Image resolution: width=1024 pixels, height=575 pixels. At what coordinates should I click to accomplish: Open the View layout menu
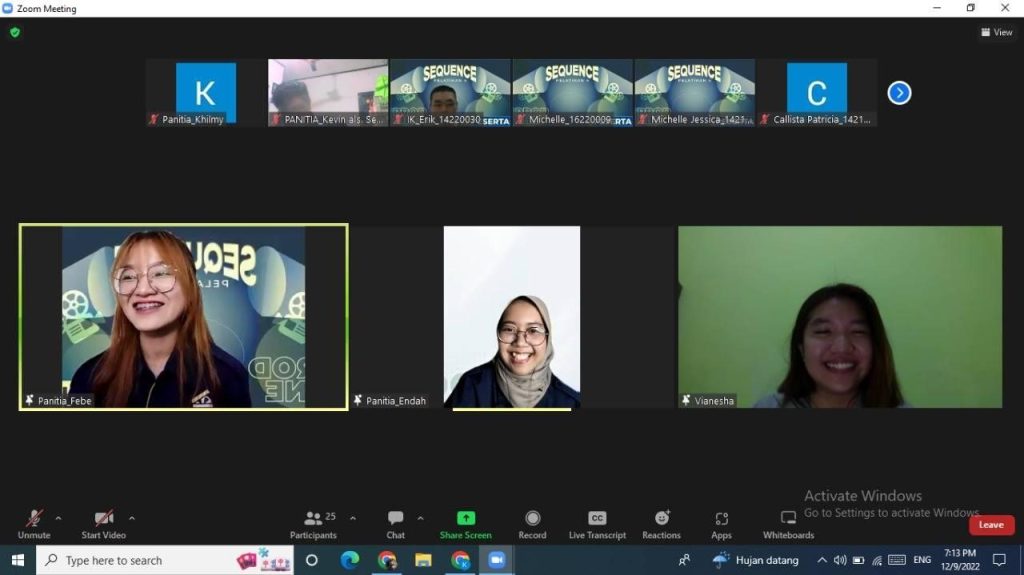click(x=997, y=32)
